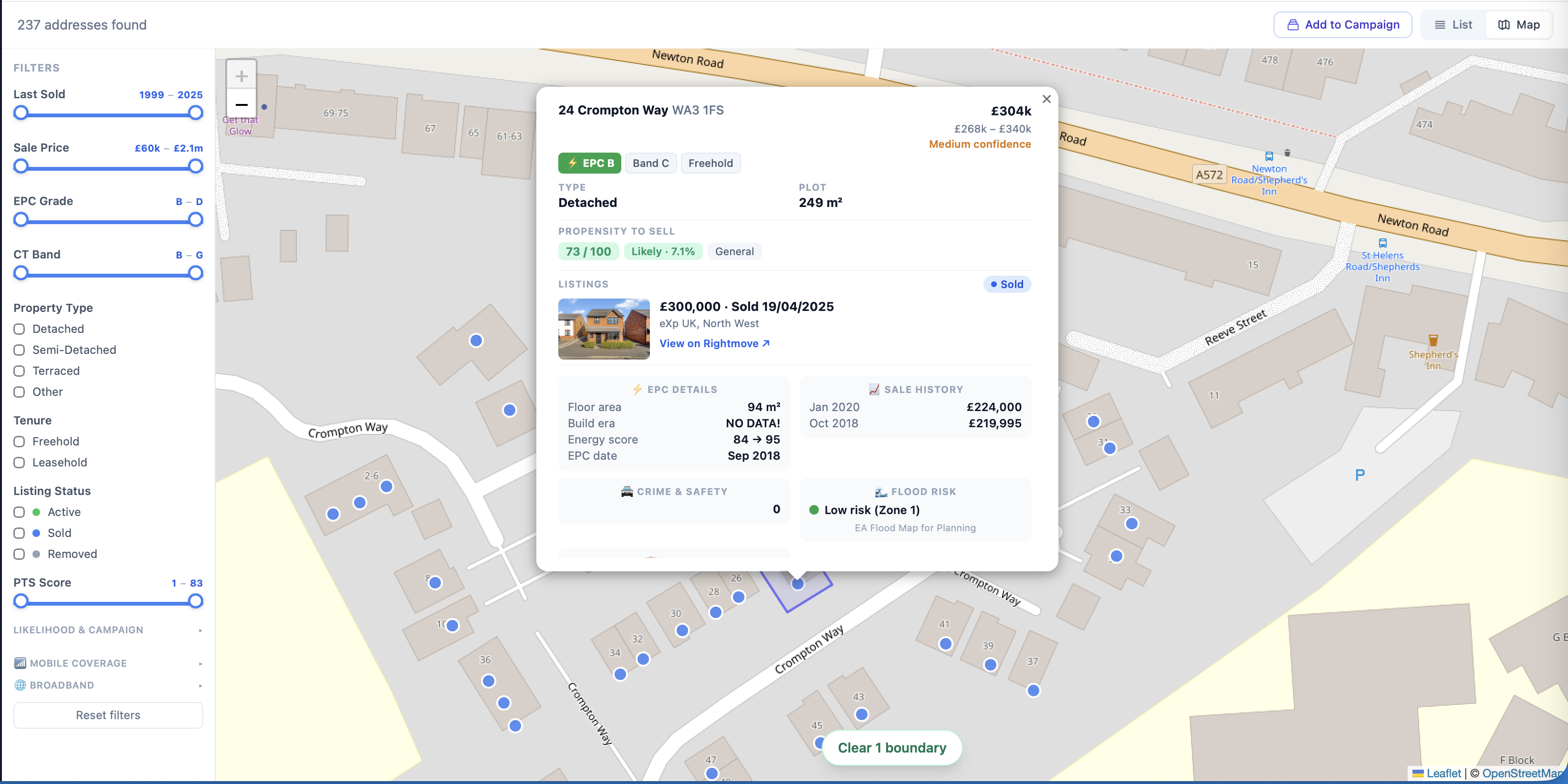
Task: Zoom out of the map
Action: pos(241,104)
